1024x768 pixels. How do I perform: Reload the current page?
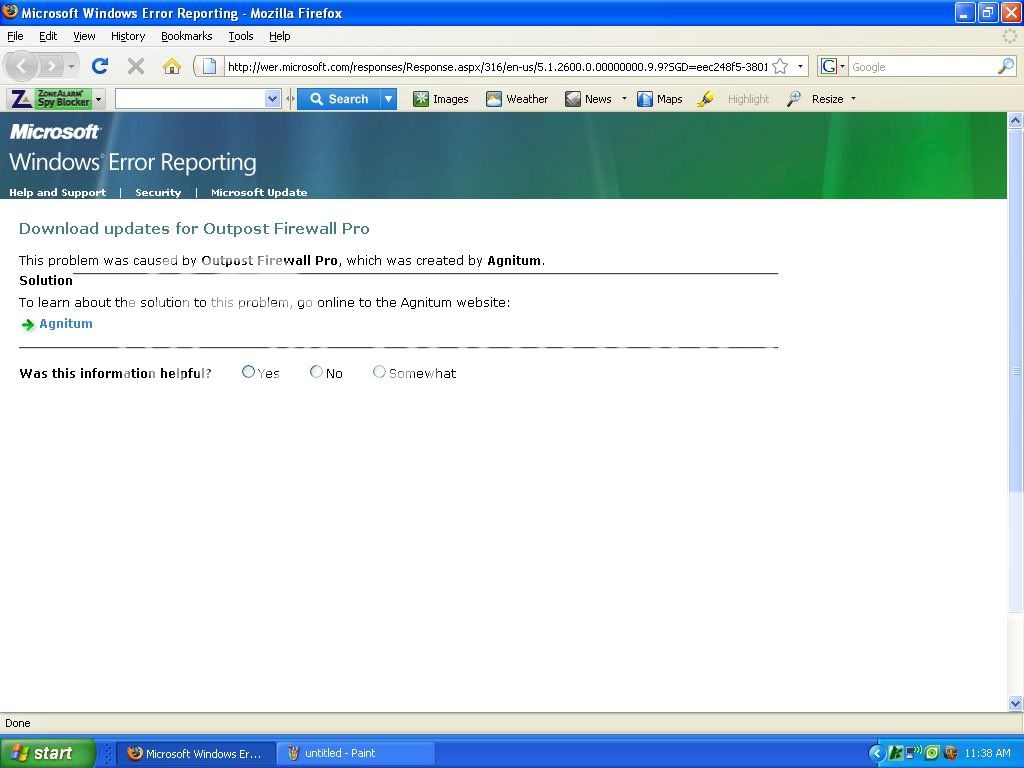point(100,66)
